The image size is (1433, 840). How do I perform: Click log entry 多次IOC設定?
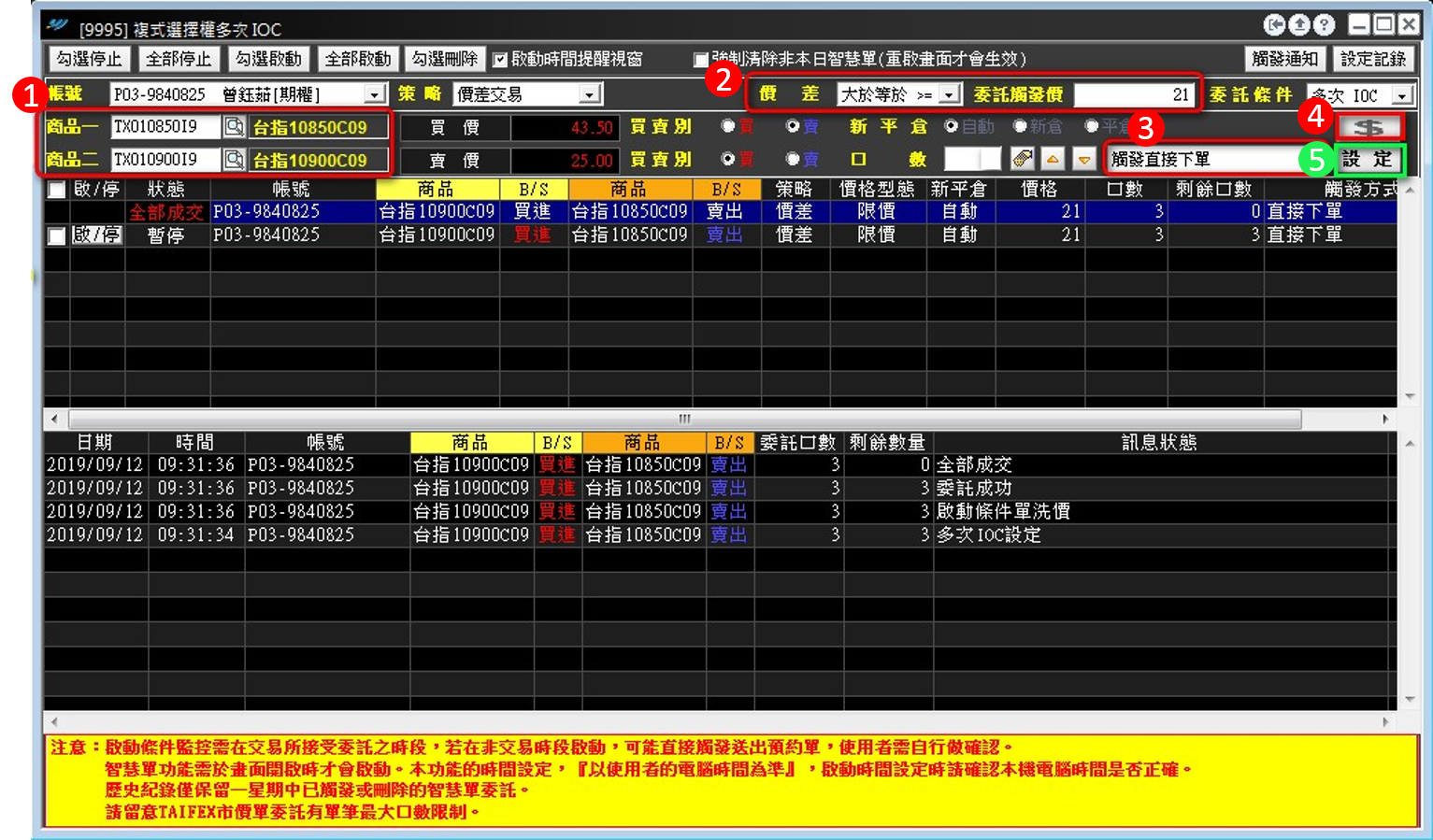coord(989,535)
